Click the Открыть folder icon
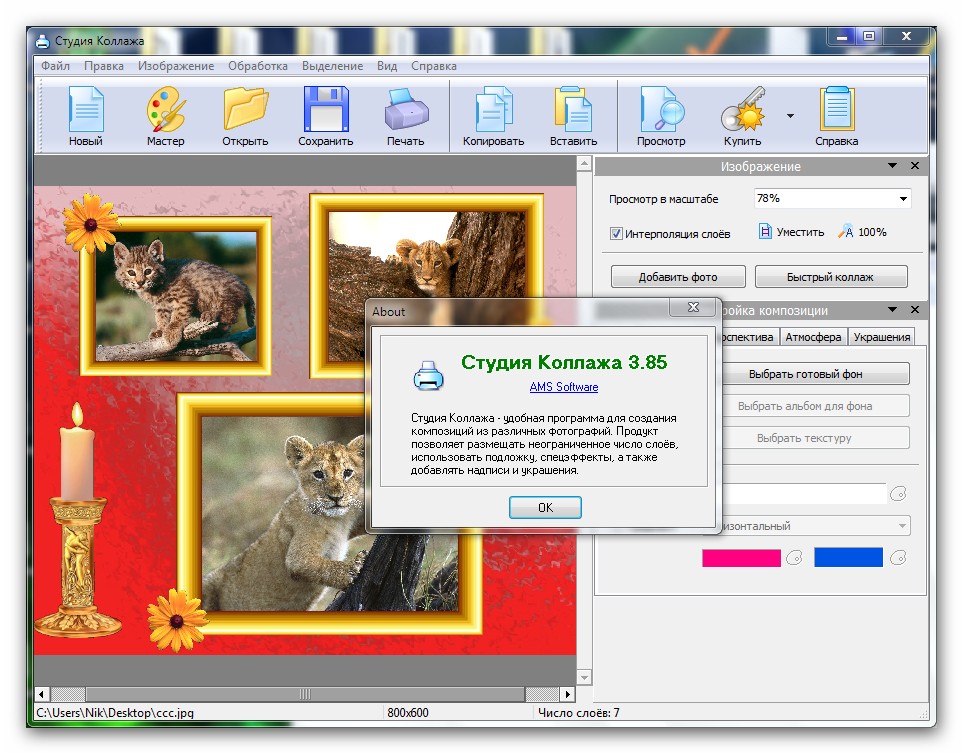The height and width of the screenshot is (754, 963). click(x=245, y=109)
